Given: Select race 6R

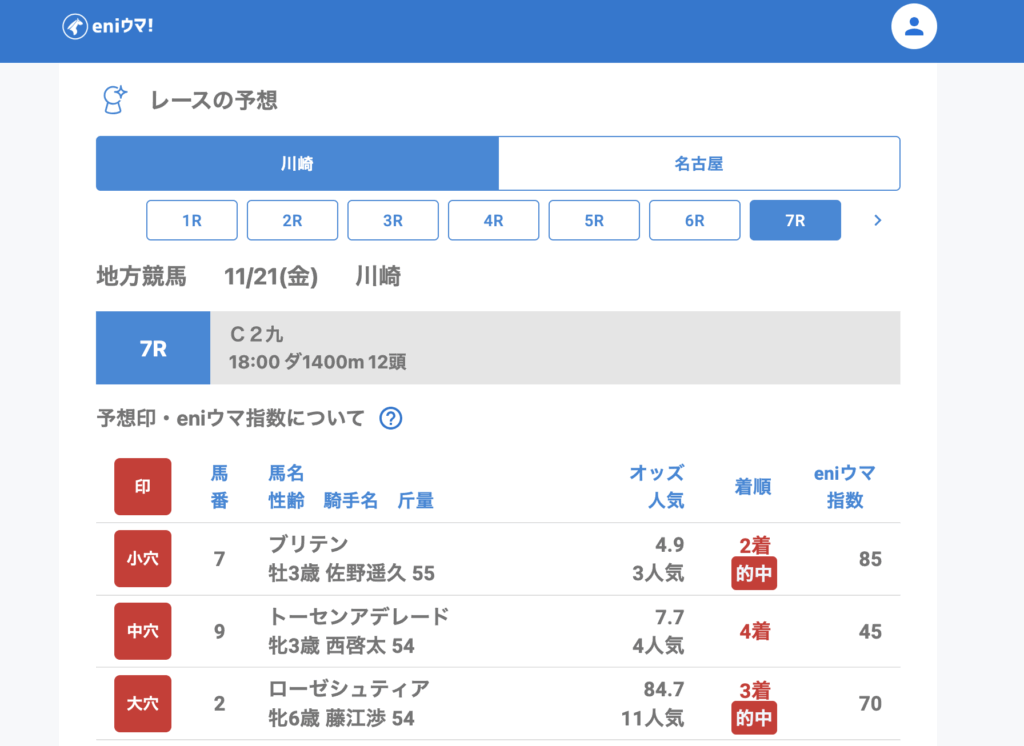Looking at the screenshot, I should (x=695, y=221).
